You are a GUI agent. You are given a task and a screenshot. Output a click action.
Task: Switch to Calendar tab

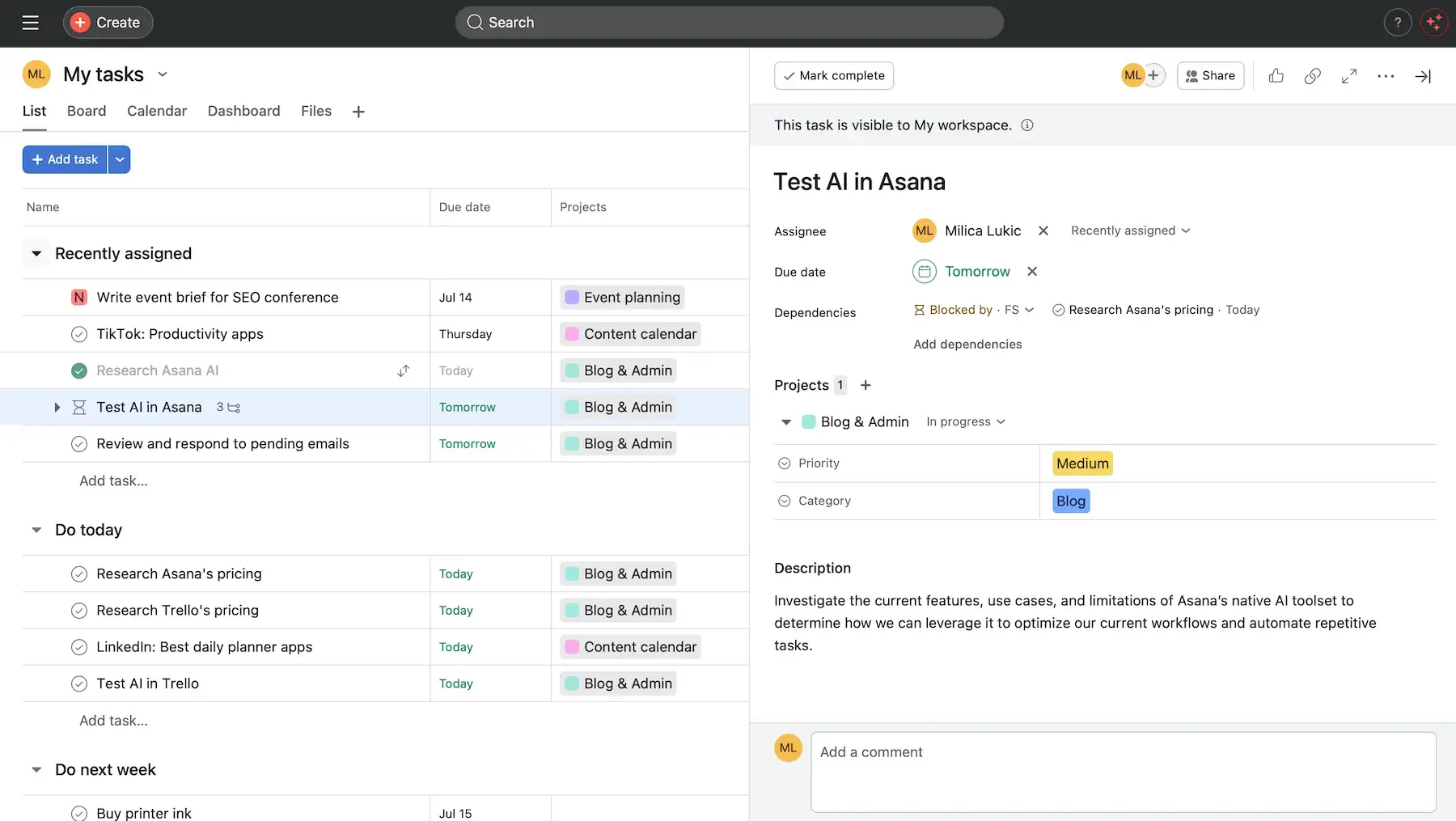pyautogui.click(x=157, y=111)
